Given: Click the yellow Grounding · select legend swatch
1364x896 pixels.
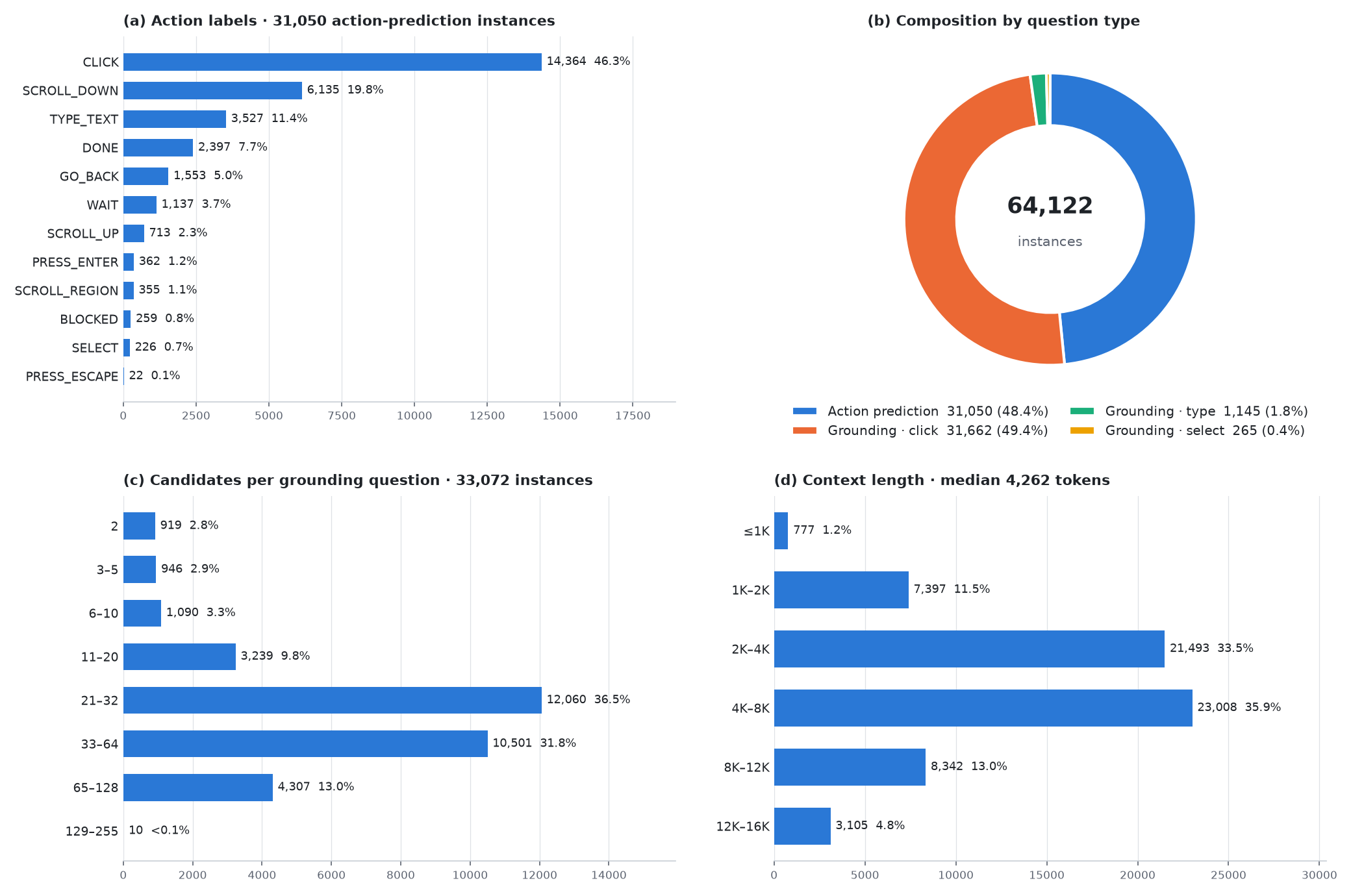Looking at the screenshot, I should tap(1082, 430).
